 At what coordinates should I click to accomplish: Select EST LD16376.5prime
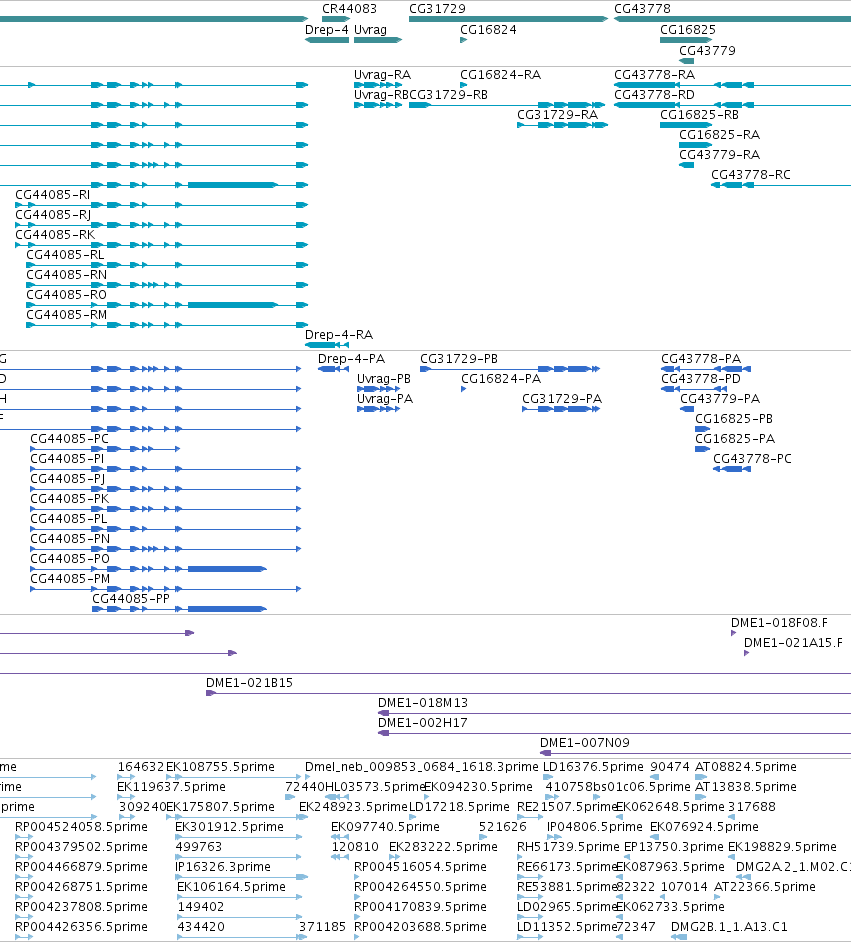coord(593,767)
